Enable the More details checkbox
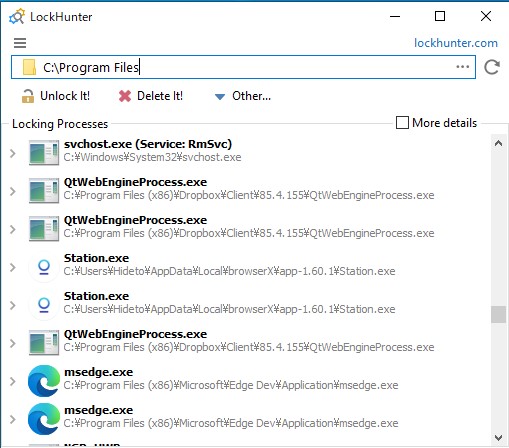This screenshot has height=448, width=509. (402, 123)
